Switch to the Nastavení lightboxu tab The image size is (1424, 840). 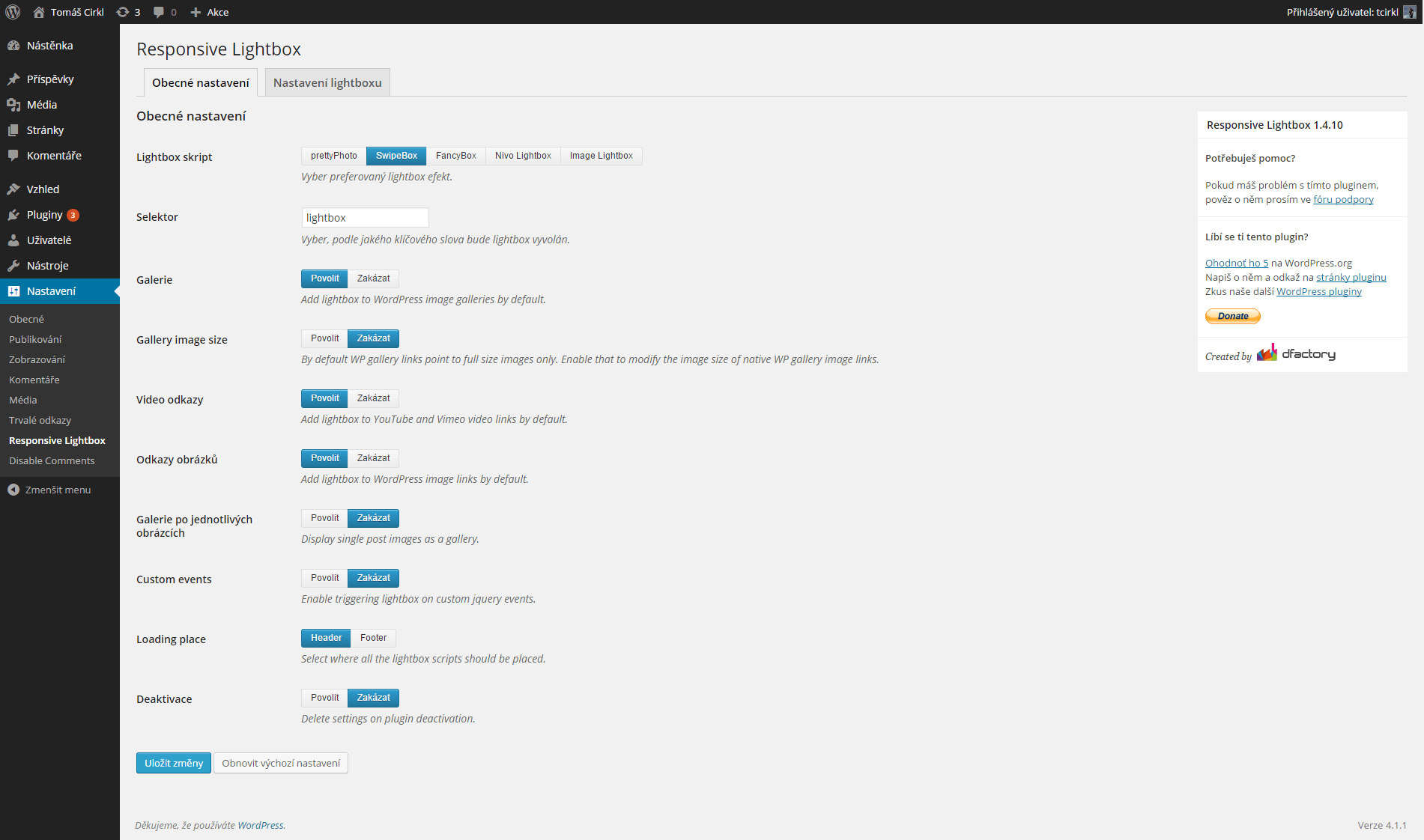pyautogui.click(x=327, y=82)
